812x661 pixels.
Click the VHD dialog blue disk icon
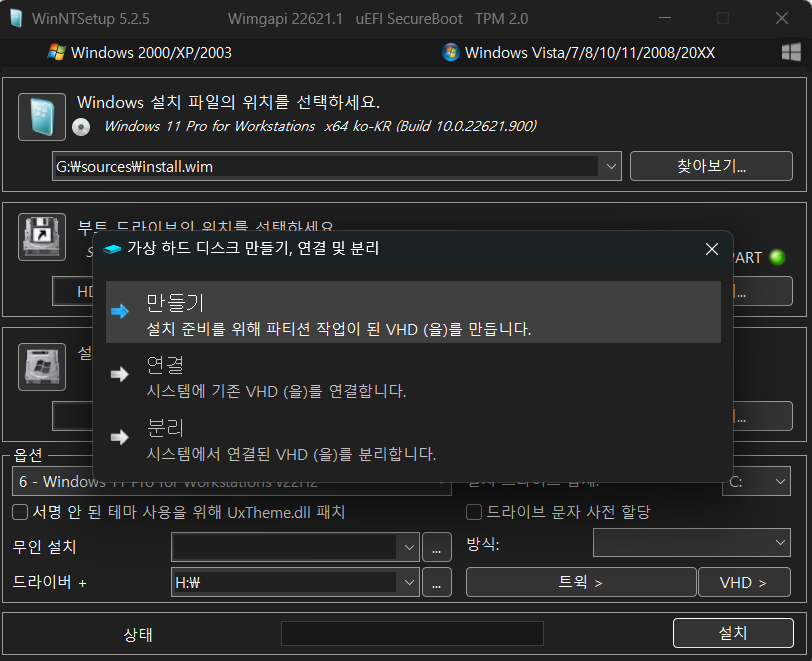pyautogui.click(x=112, y=250)
